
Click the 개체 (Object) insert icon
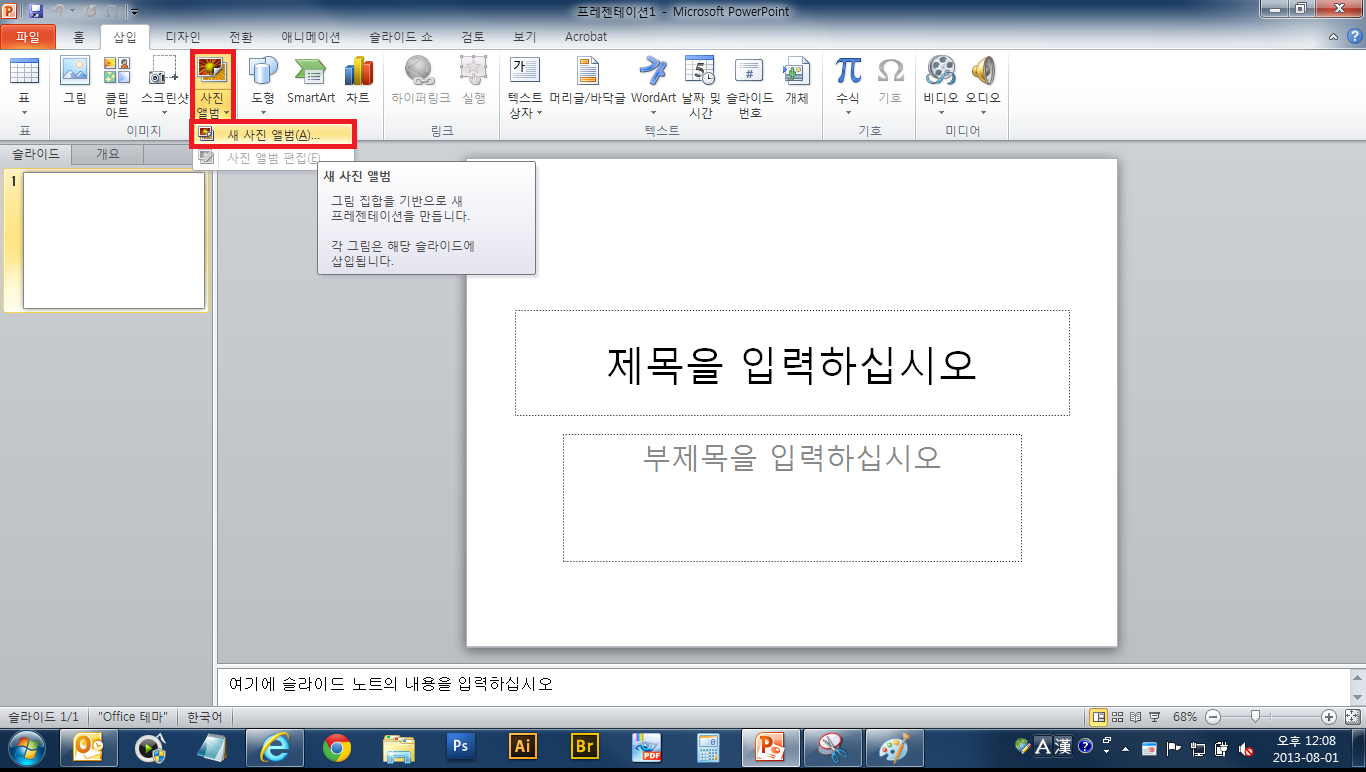[796, 80]
